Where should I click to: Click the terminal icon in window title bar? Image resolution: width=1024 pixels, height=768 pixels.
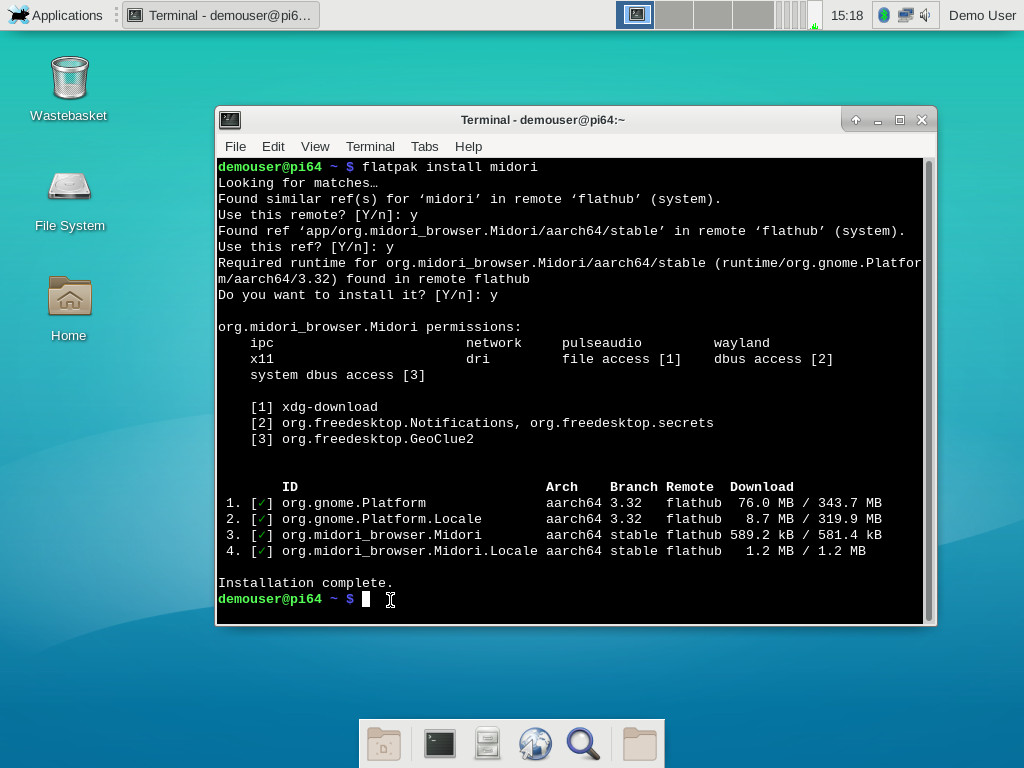(230, 120)
